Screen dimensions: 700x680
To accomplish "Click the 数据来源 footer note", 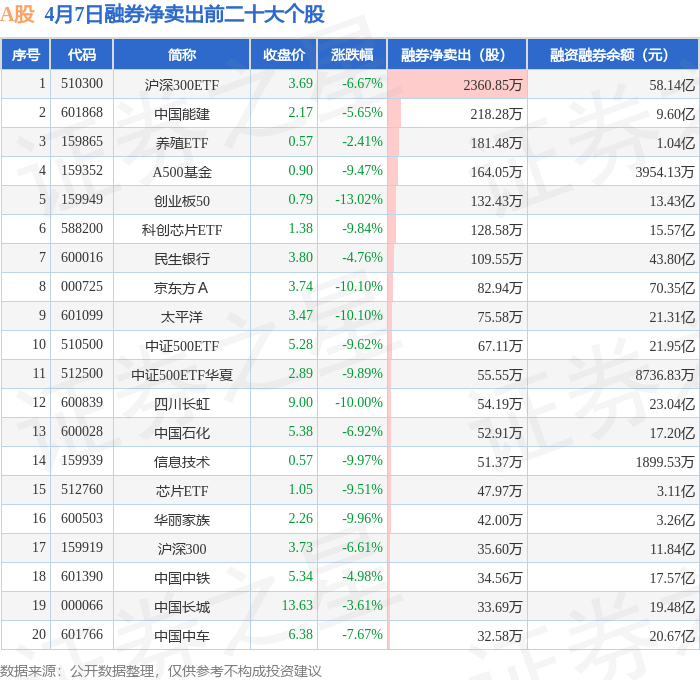I will pos(161,671).
